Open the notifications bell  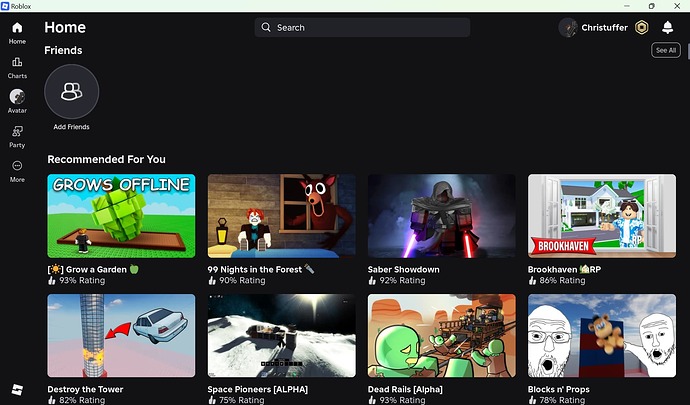(668, 27)
